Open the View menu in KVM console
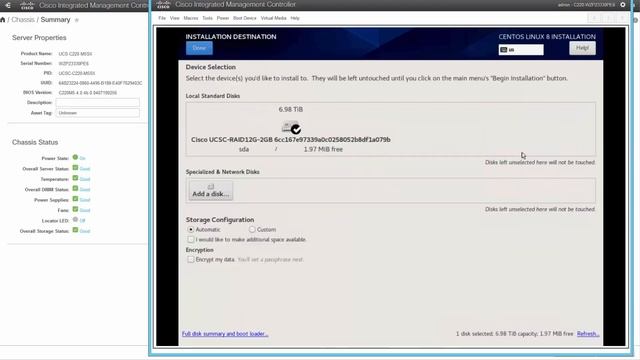The width and height of the screenshot is (640, 360). [175, 18]
